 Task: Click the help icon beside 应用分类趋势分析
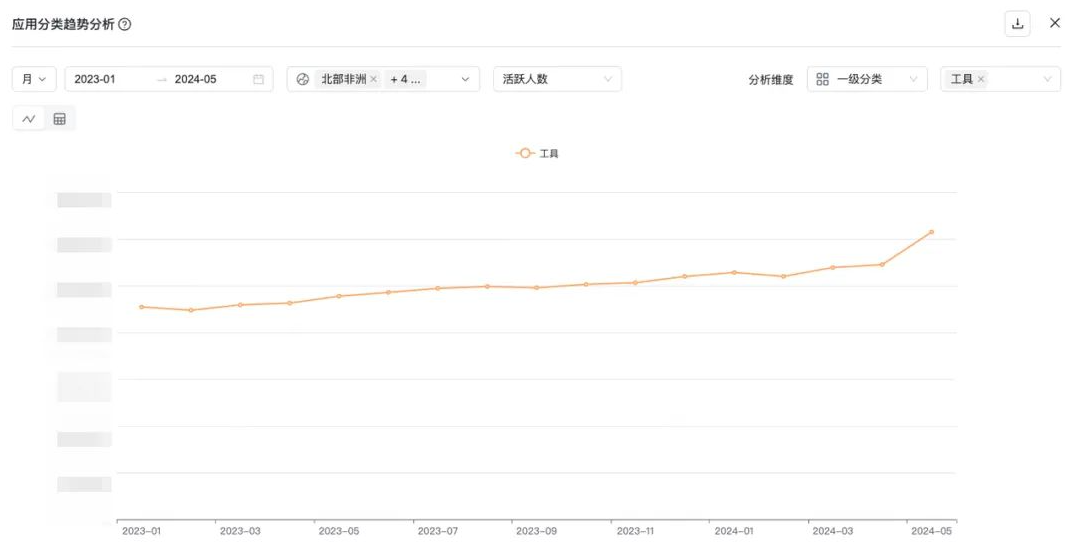[x=125, y=24]
